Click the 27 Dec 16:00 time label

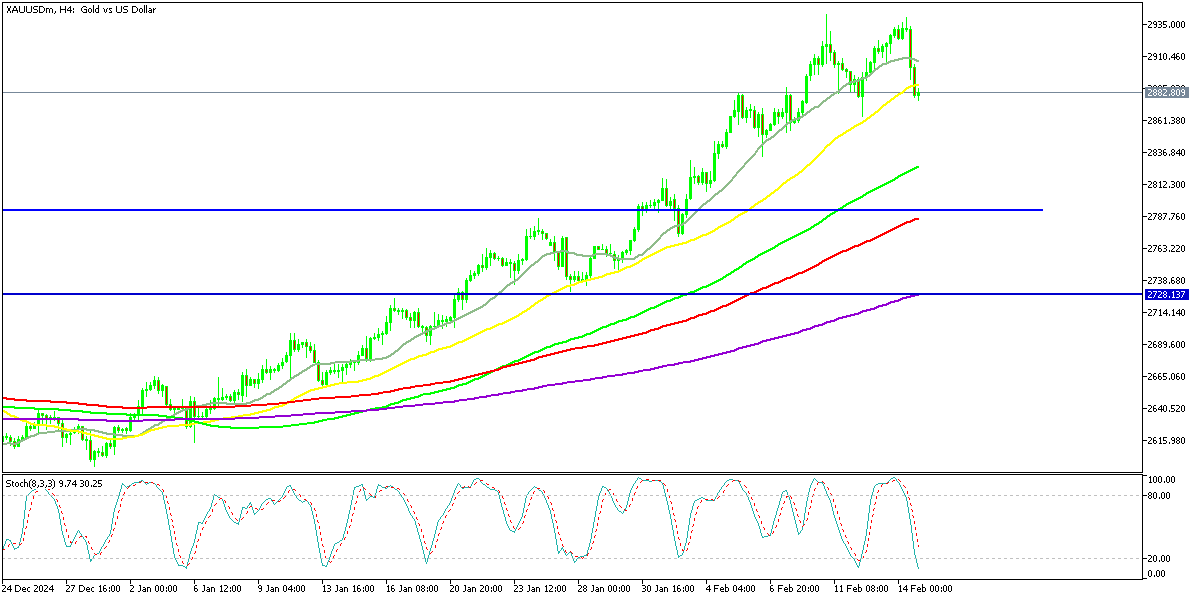coord(92,589)
